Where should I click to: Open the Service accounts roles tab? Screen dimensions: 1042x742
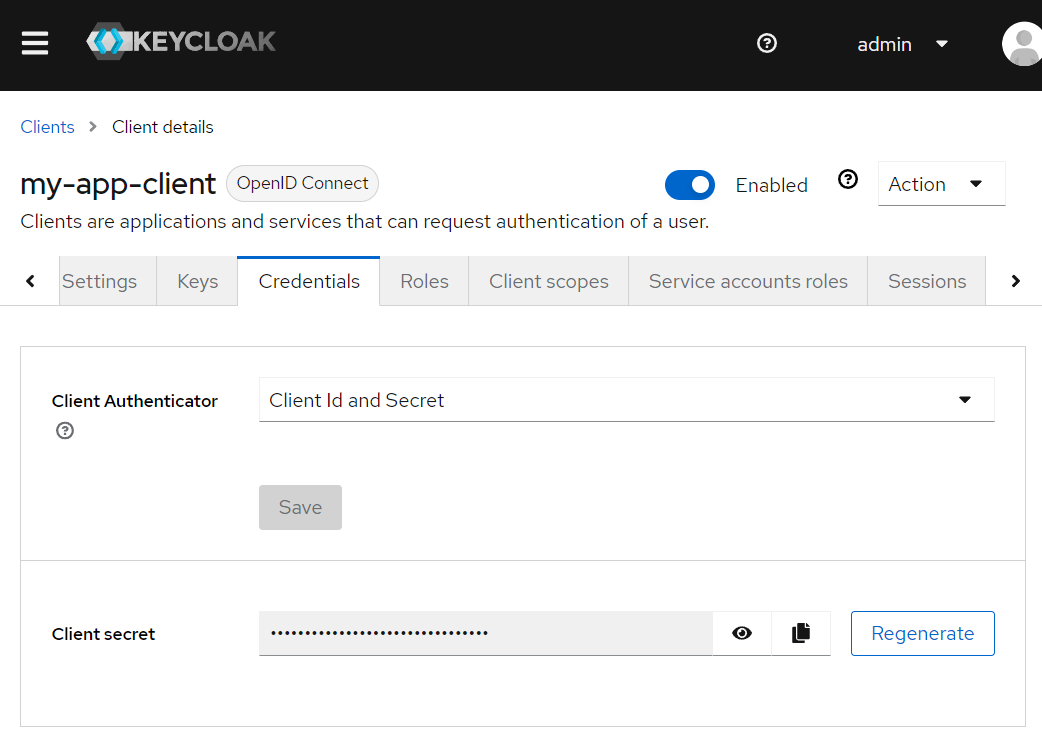(747, 281)
